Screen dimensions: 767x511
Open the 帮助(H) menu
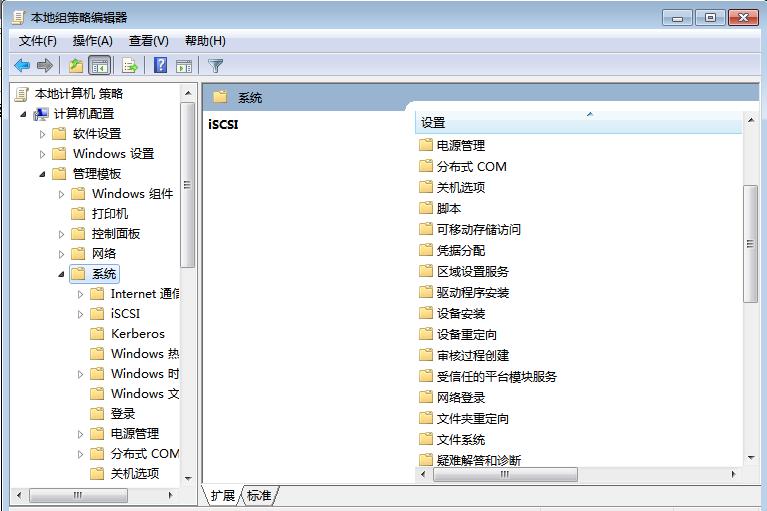[x=205, y=41]
